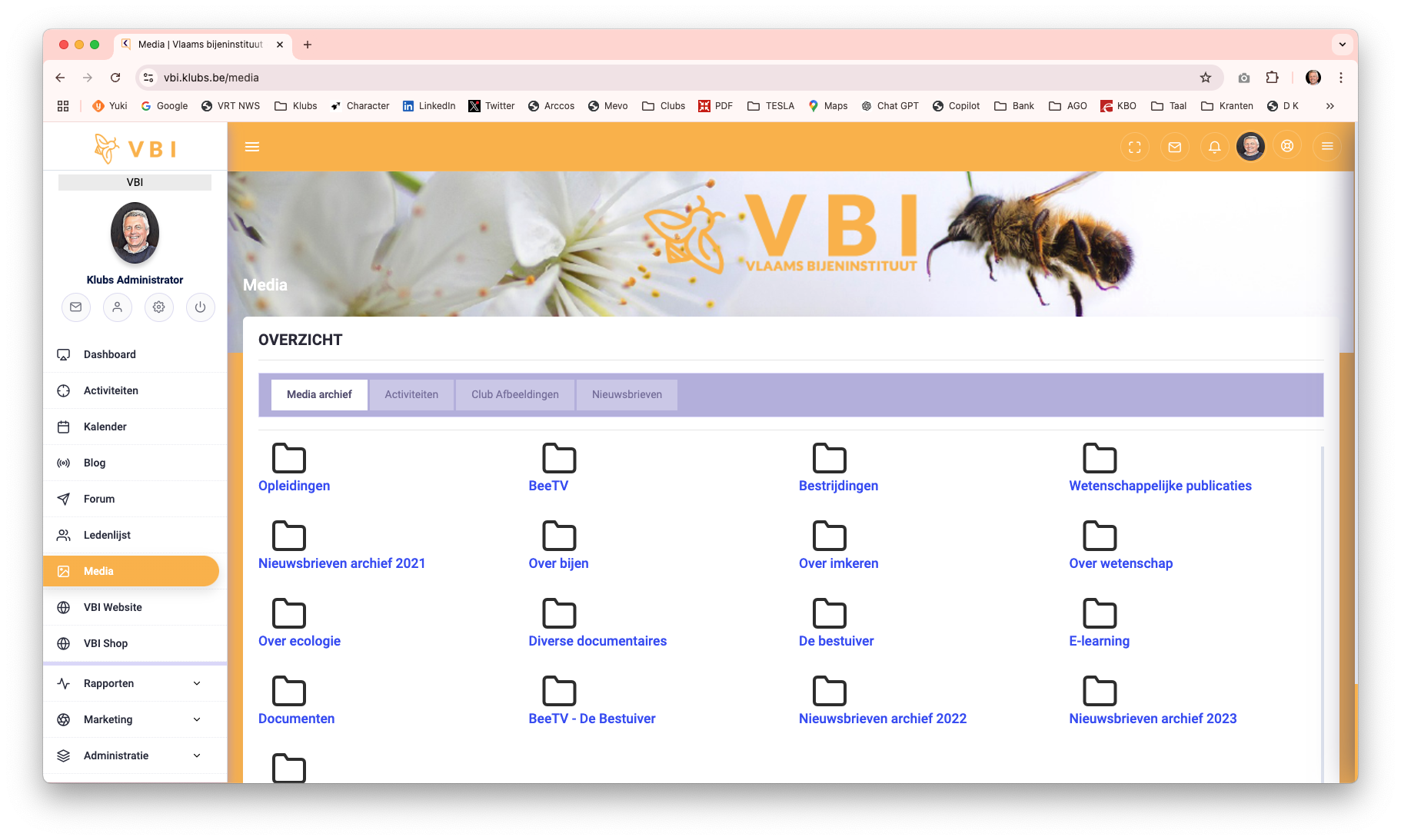1401x840 pixels.
Task: Click the lifebuoy help icon in header
Action: tap(1287, 146)
